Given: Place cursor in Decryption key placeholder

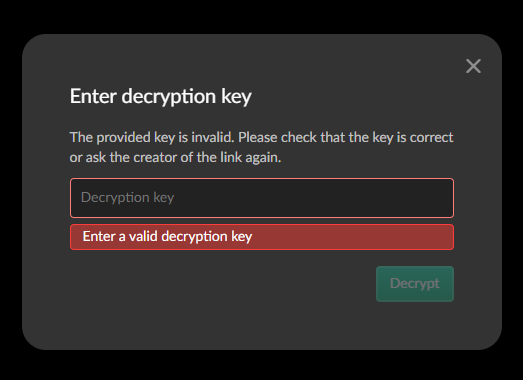Looking at the screenshot, I should point(127,198).
